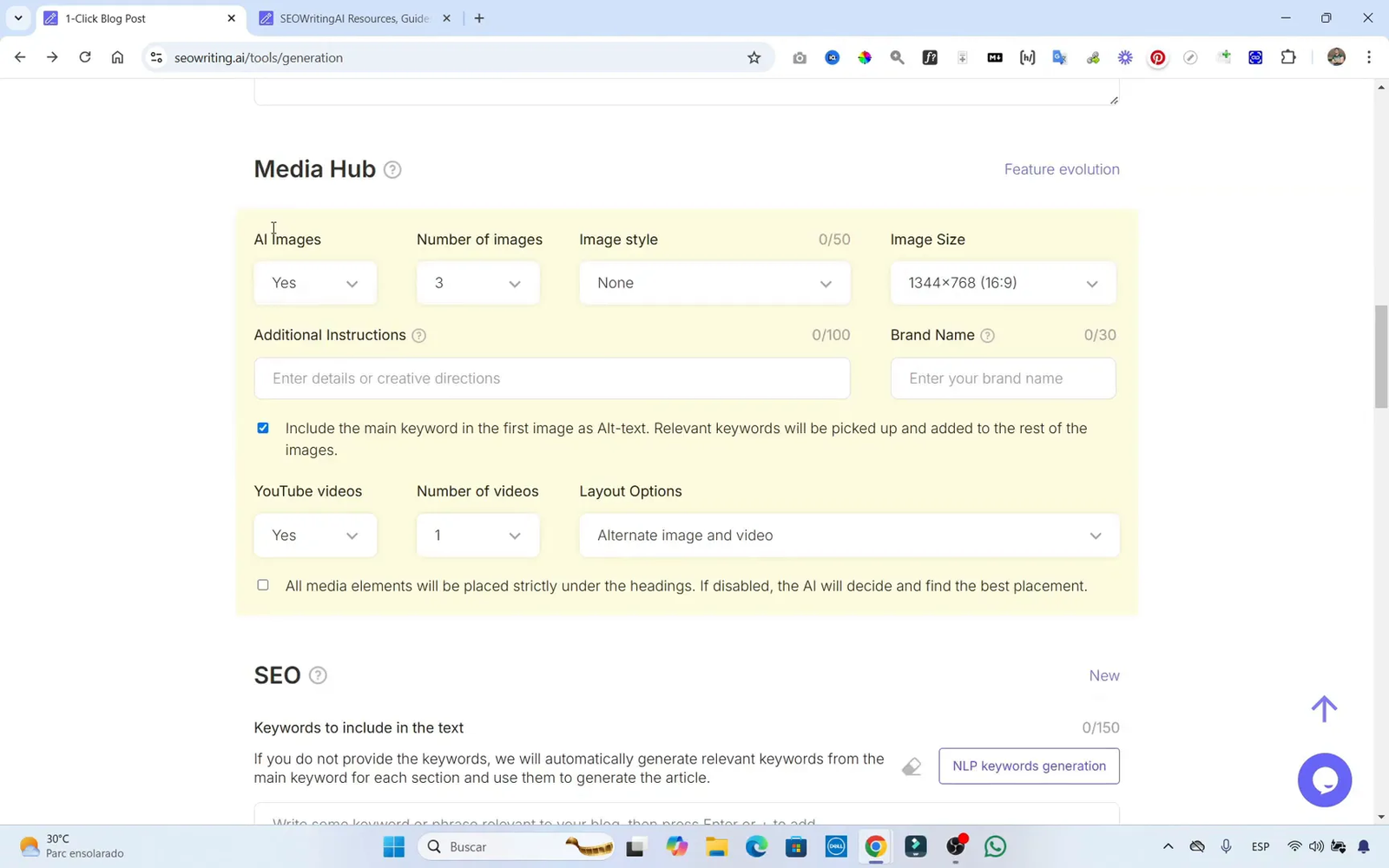Open the magnifier search extension icon
The width and height of the screenshot is (1389, 868).
(x=897, y=57)
